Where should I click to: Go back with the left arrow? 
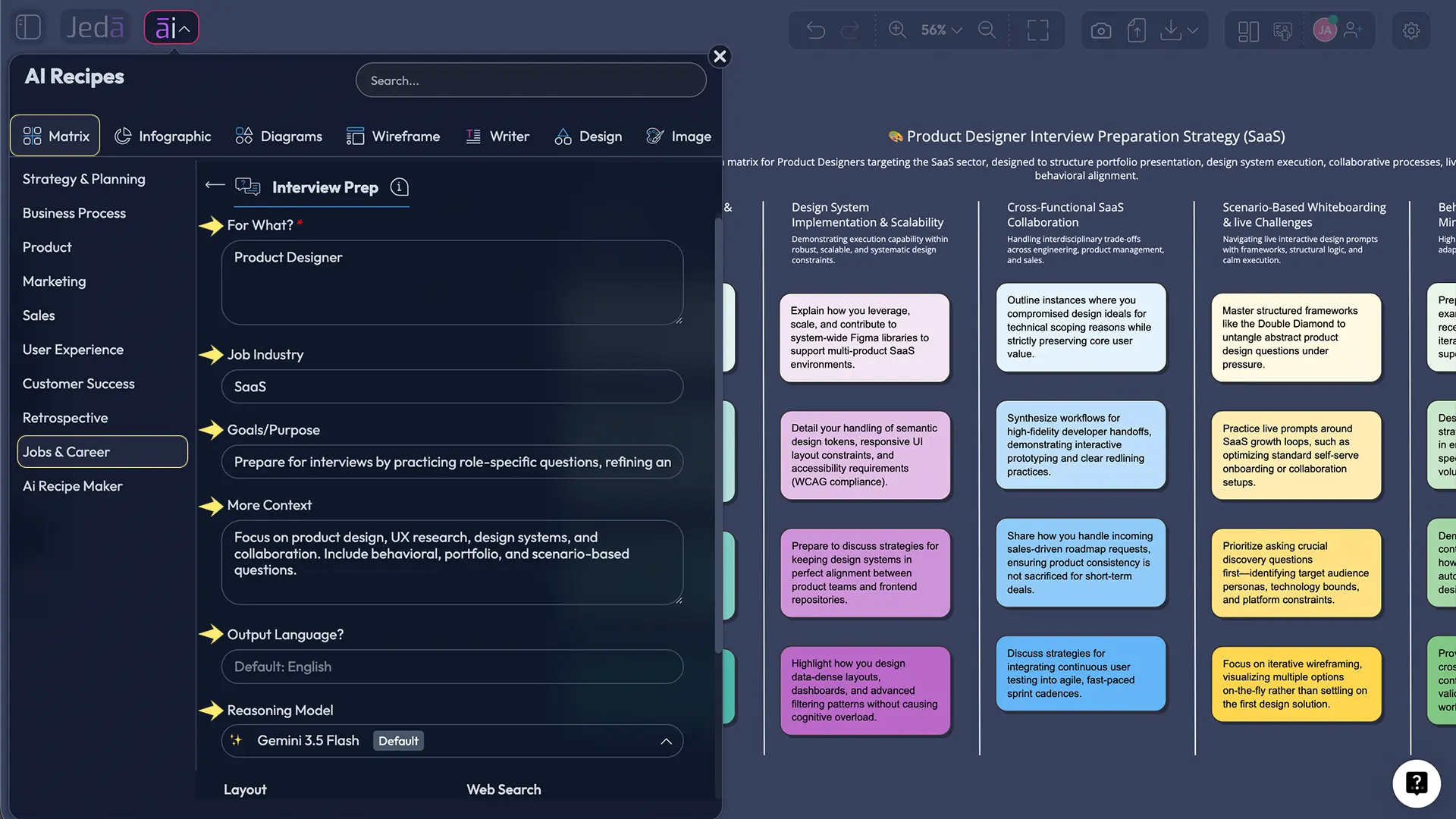coord(215,185)
